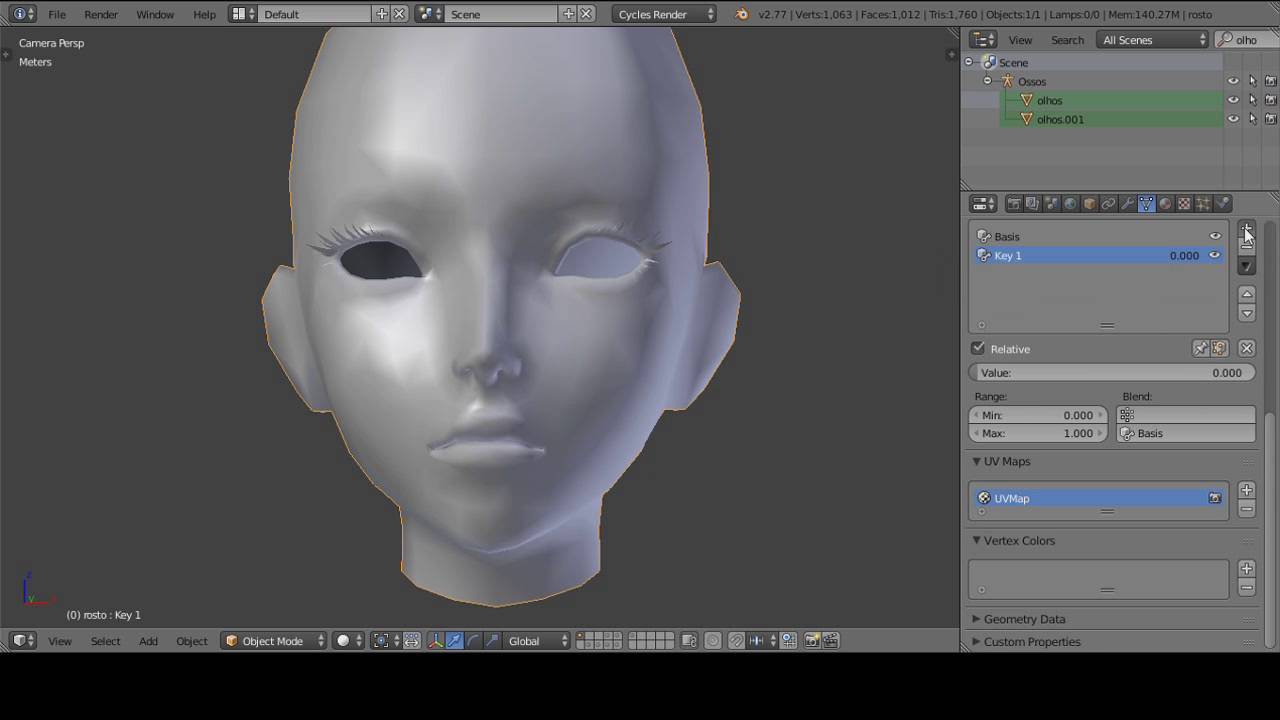Open the File menu
The image size is (1280, 720).
point(57,14)
